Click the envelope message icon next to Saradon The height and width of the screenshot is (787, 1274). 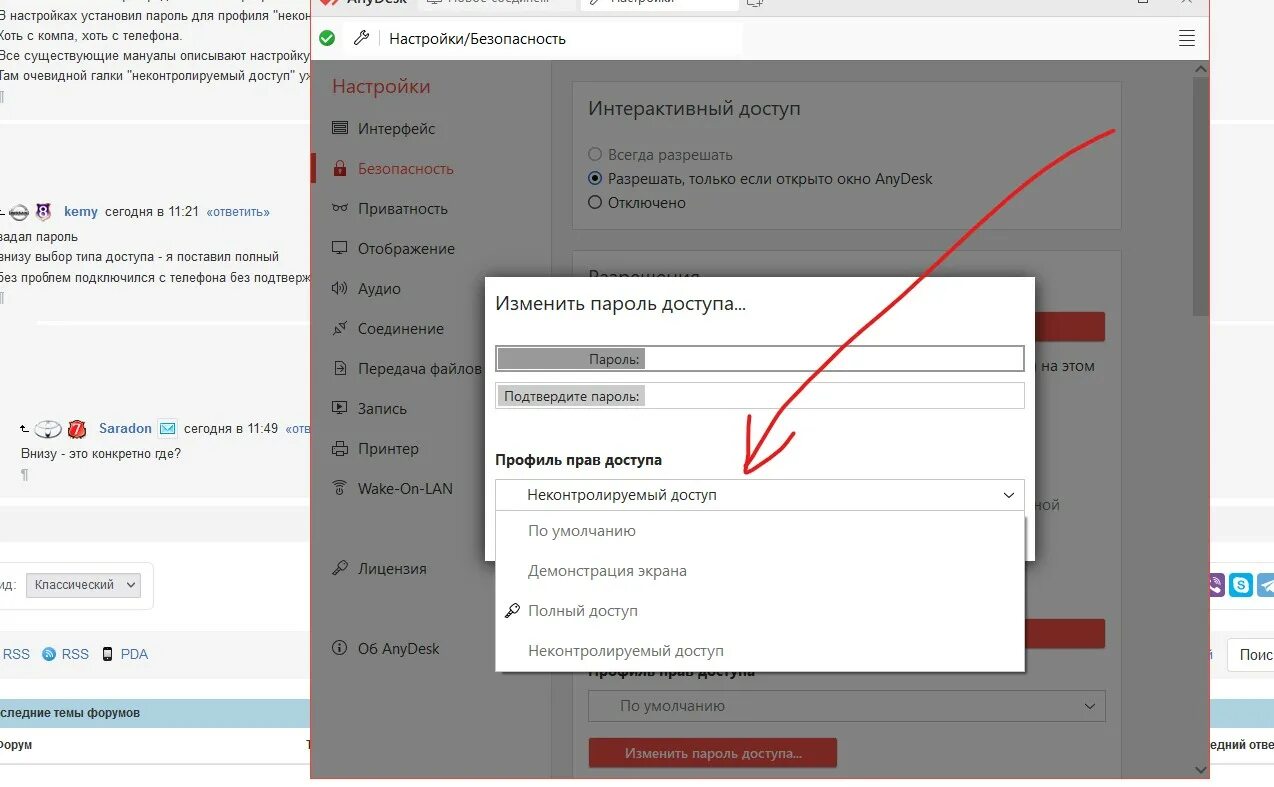click(x=168, y=429)
